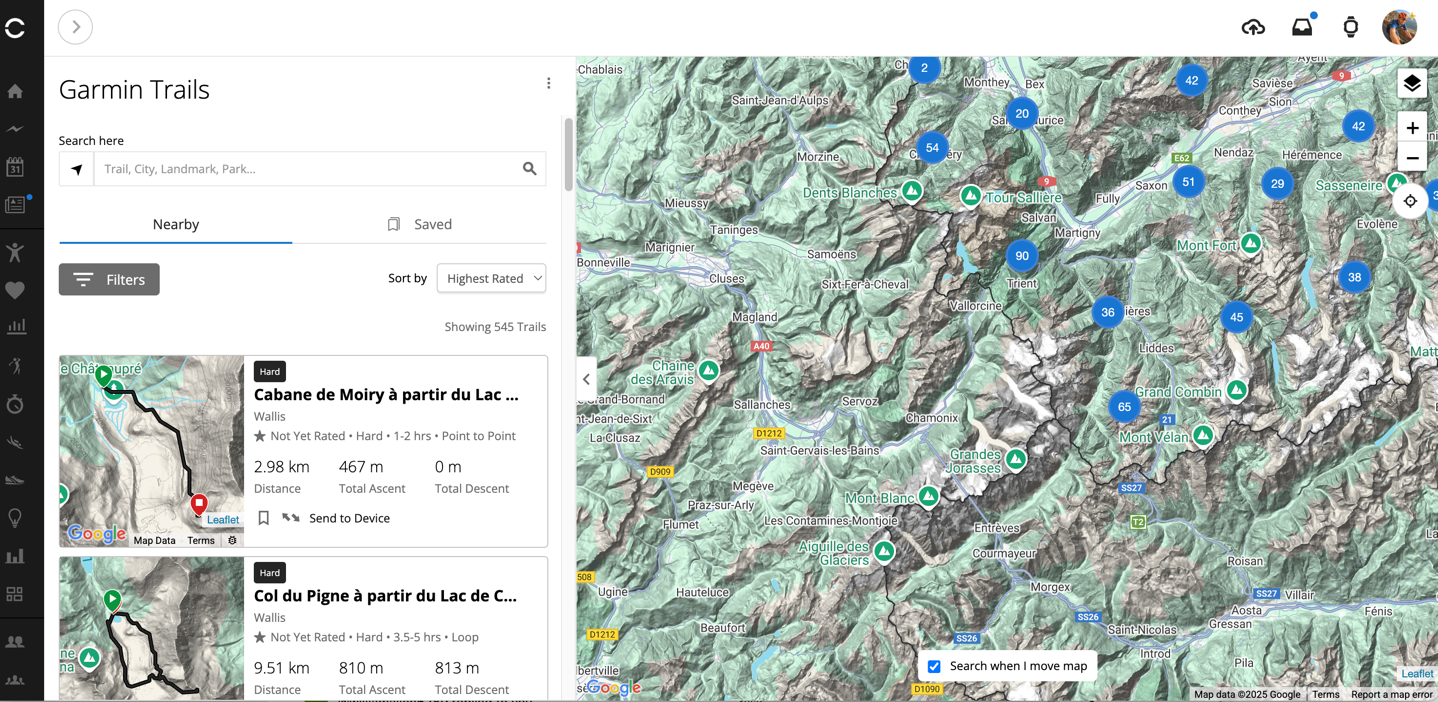This screenshot has width=1438, height=702.
Task: Open the shoe Gear icon
Action: click(x=15, y=480)
